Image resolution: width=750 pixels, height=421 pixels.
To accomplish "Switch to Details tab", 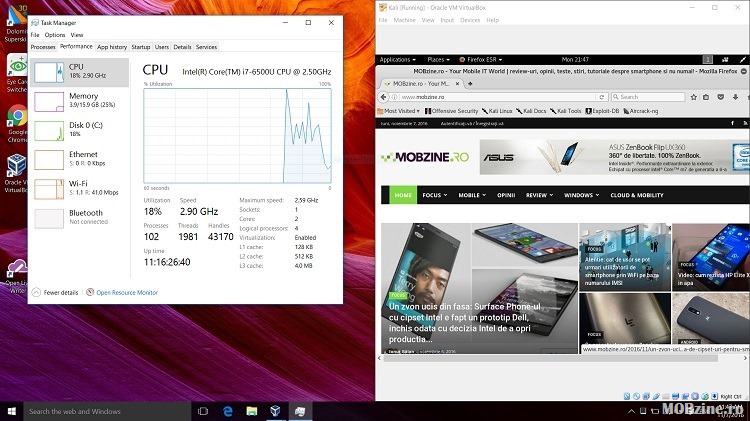I will [x=182, y=47].
